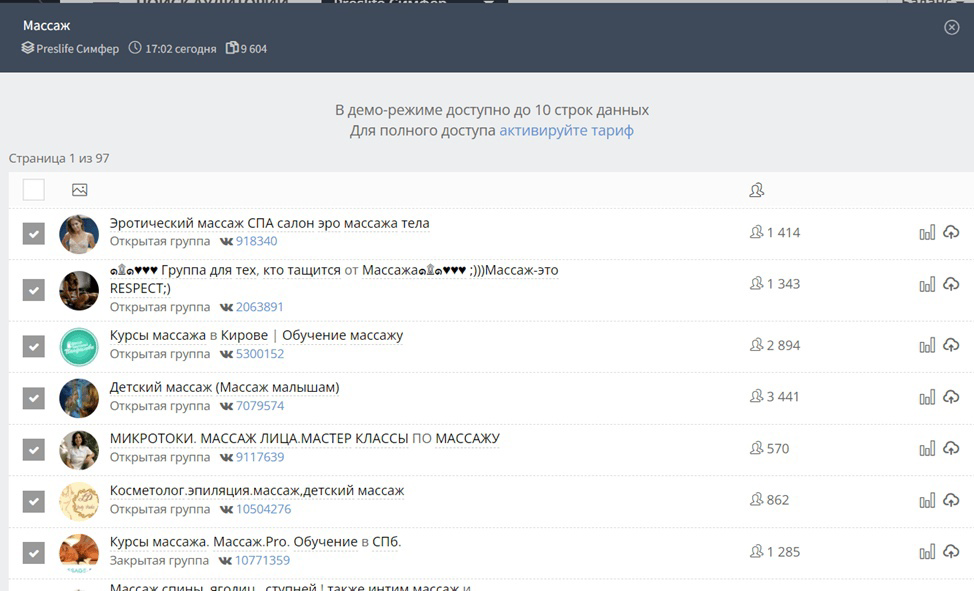
Task: Open МИКРОТОКИ. МАССАЖ ЛИЦА group title
Action: (x=304, y=439)
